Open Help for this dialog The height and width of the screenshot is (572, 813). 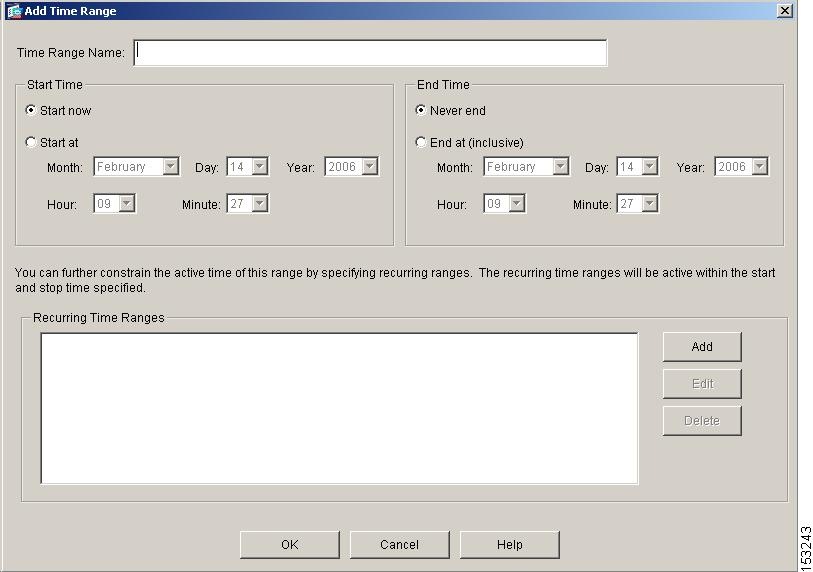510,545
